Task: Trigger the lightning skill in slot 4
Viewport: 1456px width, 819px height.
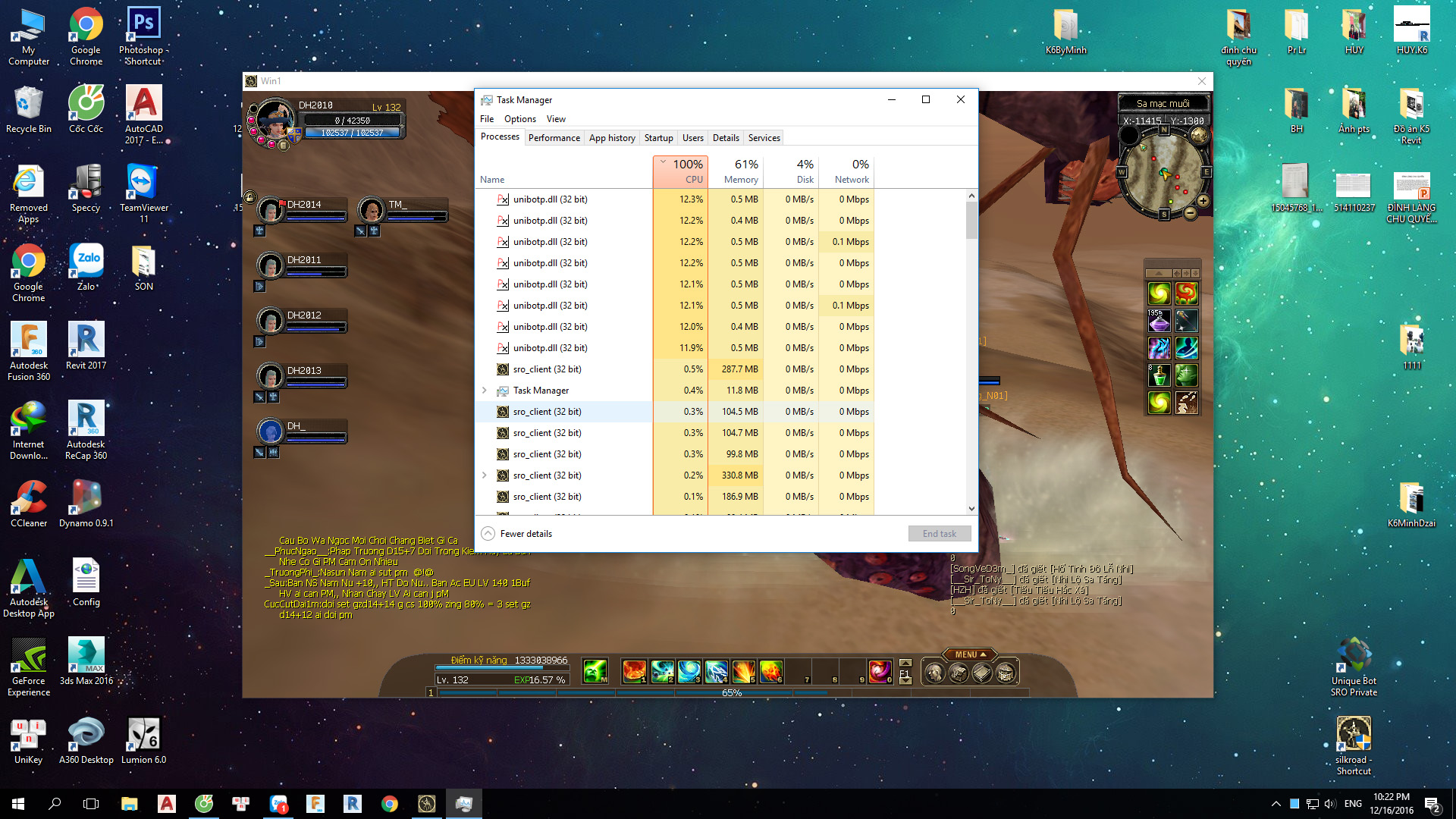Action: coord(716,671)
